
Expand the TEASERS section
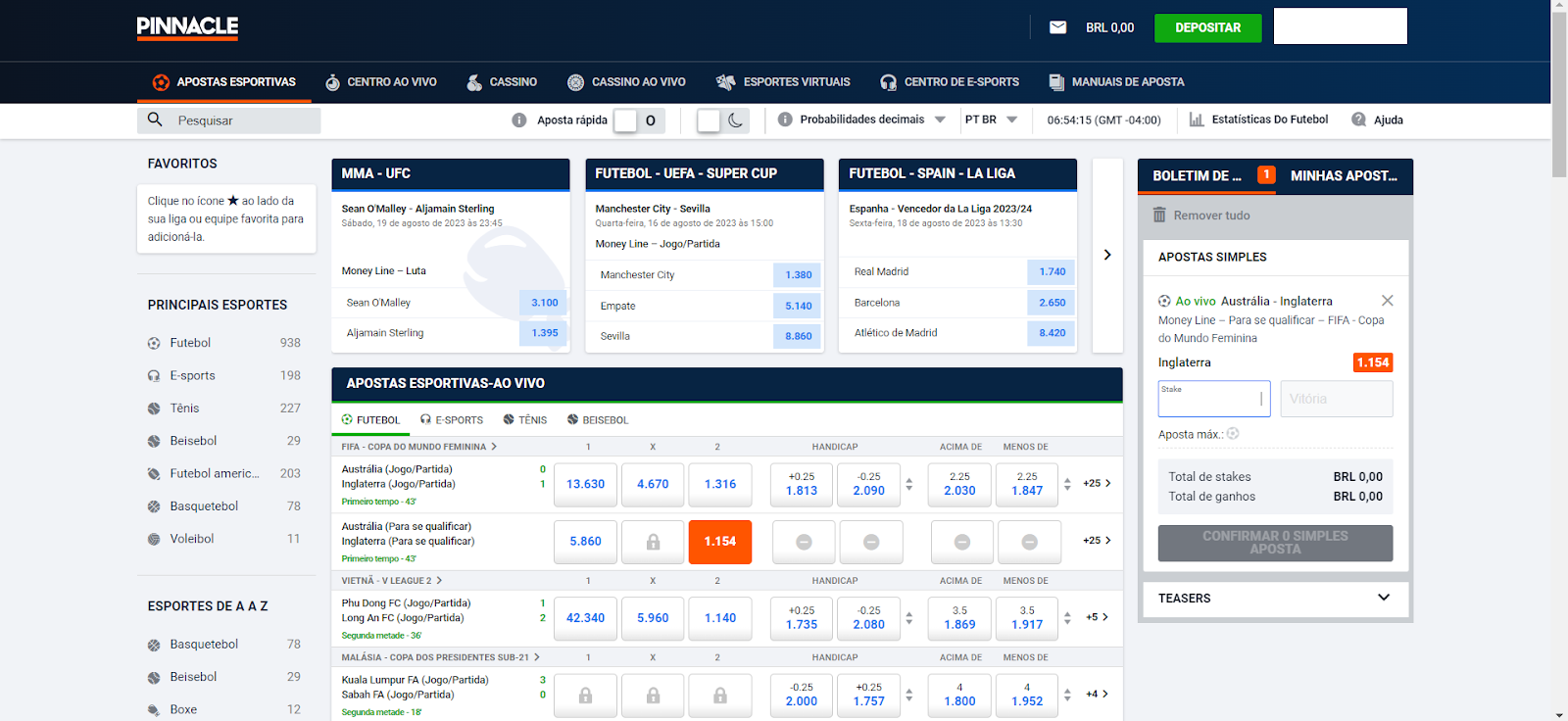point(1276,598)
